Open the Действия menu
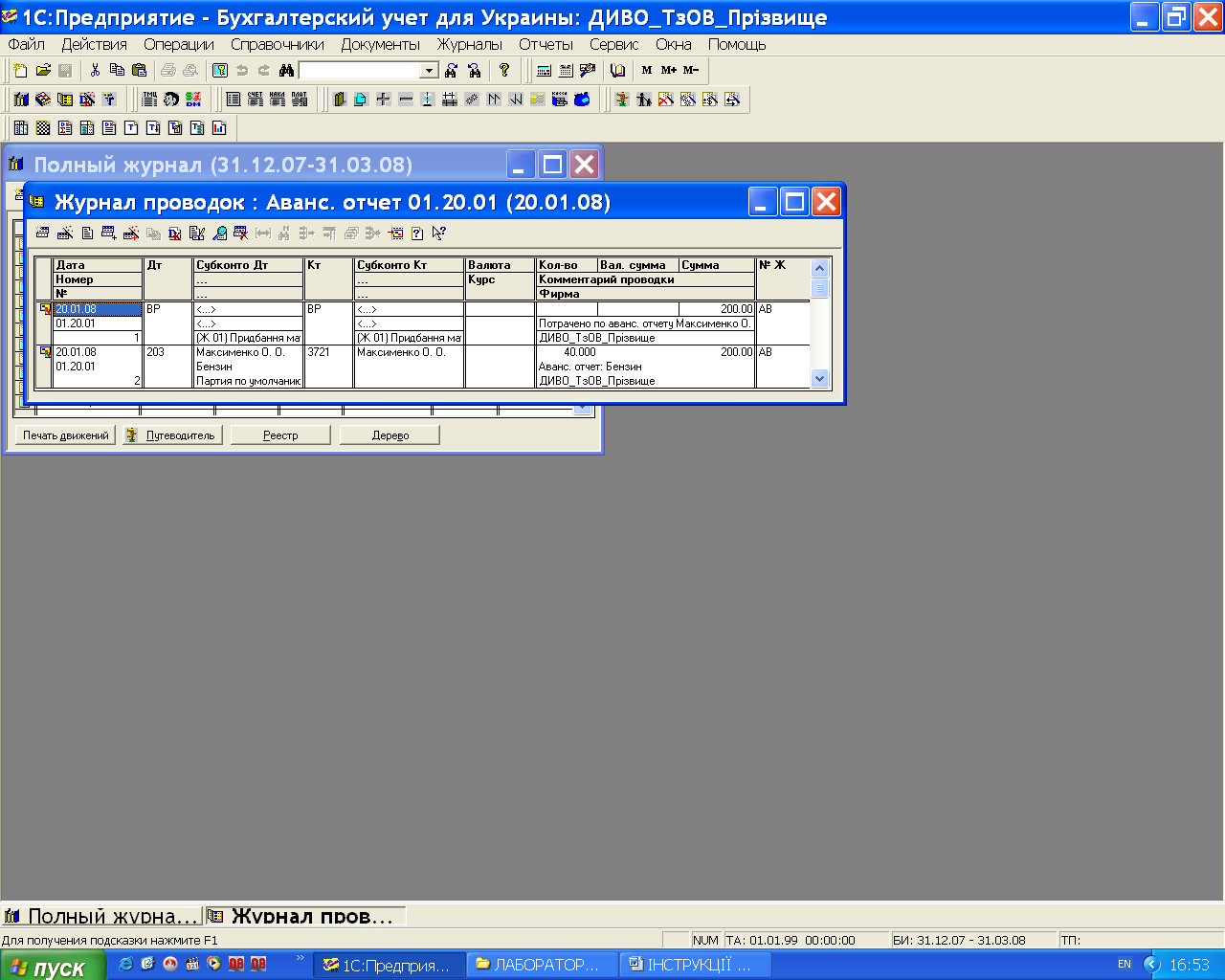Image resolution: width=1225 pixels, height=980 pixels. pyautogui.click(x=95, y=44)
